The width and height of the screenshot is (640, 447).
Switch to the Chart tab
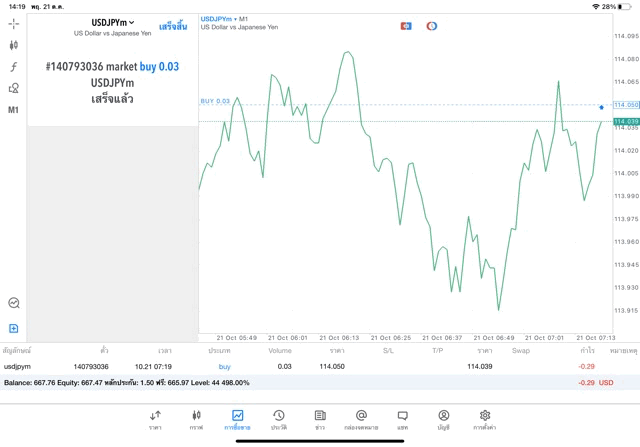tap(196, 419)
